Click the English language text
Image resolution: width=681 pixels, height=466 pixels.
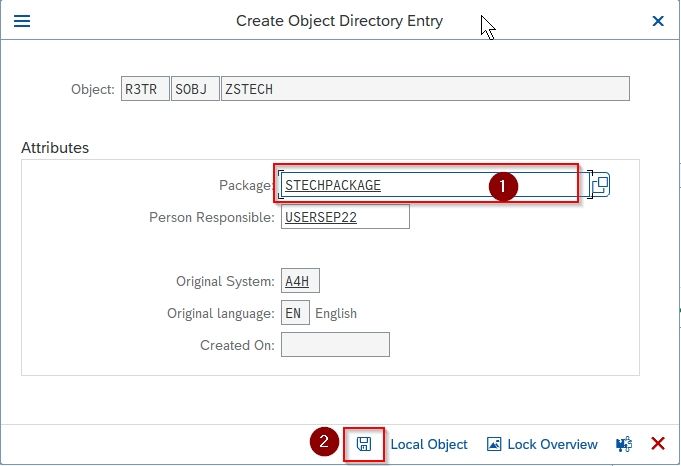[x=336, y=313]
